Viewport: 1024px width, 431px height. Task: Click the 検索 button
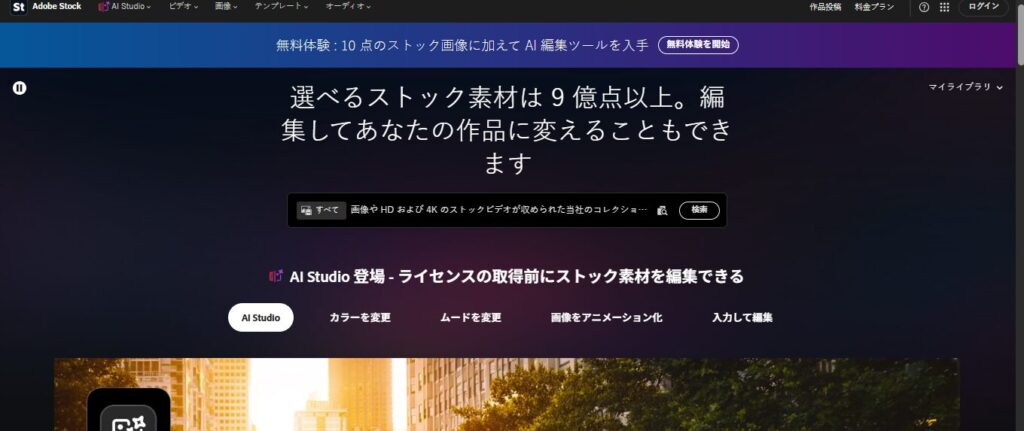699,210
